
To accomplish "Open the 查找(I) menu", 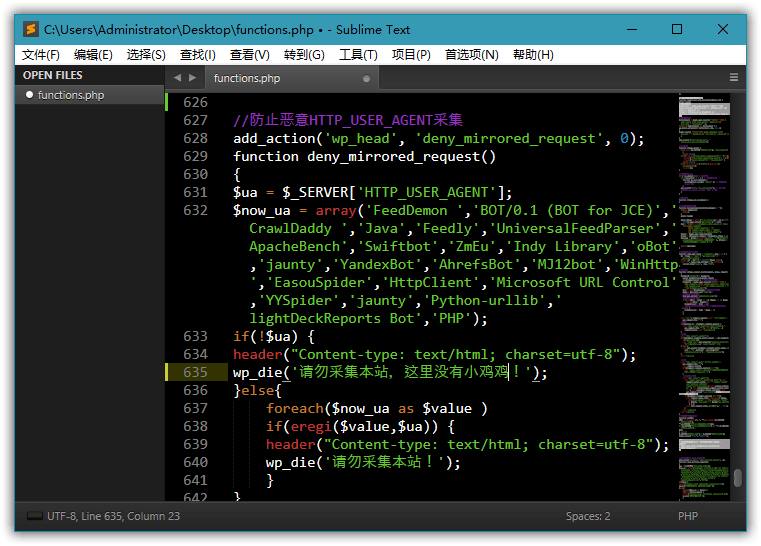I will pos(197,54).
